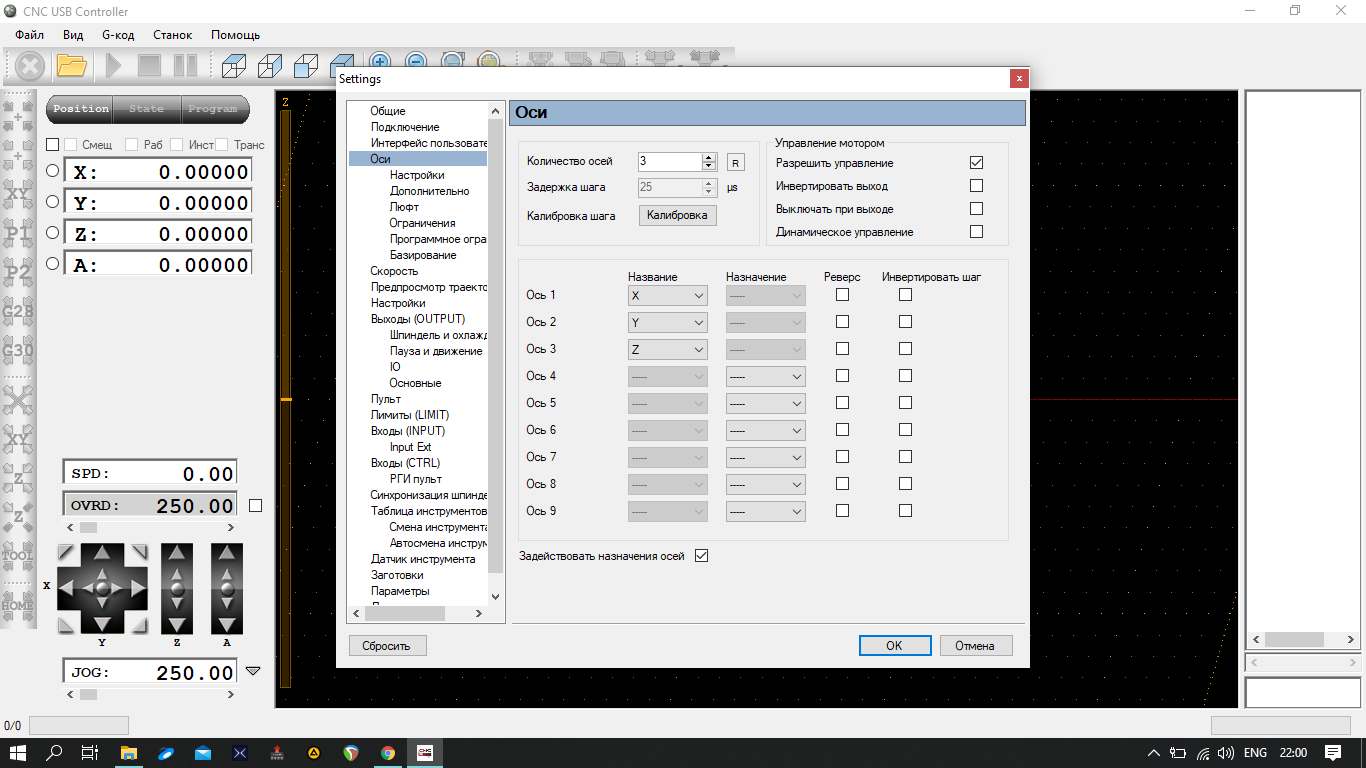Click the P1 position icon in sidebar
This screenshot has height=768, width=1366.
coord(18,234)
